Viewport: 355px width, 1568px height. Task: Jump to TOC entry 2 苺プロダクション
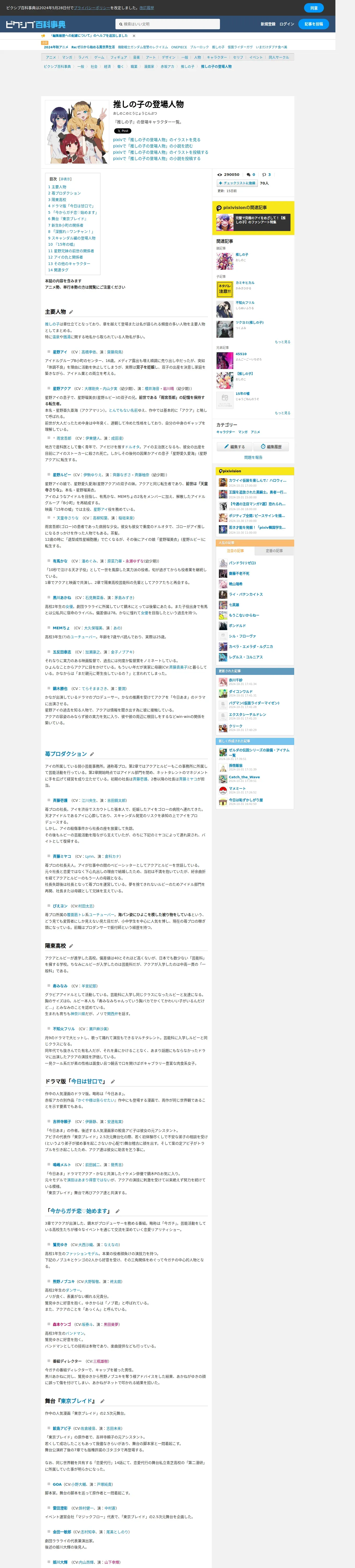[65, 194]
